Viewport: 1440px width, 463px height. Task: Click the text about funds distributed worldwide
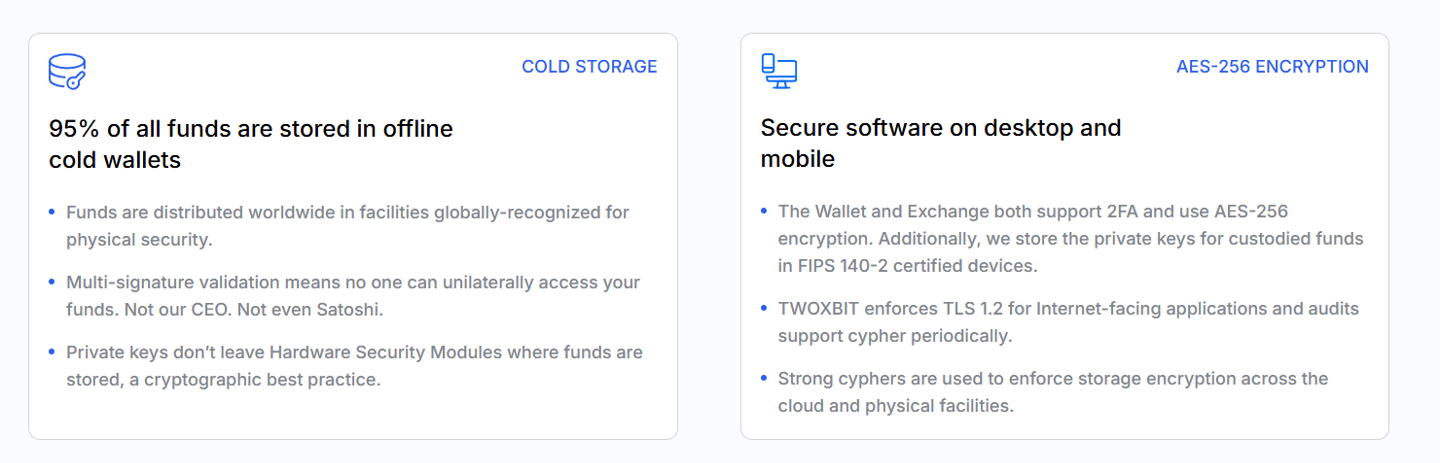pos(347,226)
